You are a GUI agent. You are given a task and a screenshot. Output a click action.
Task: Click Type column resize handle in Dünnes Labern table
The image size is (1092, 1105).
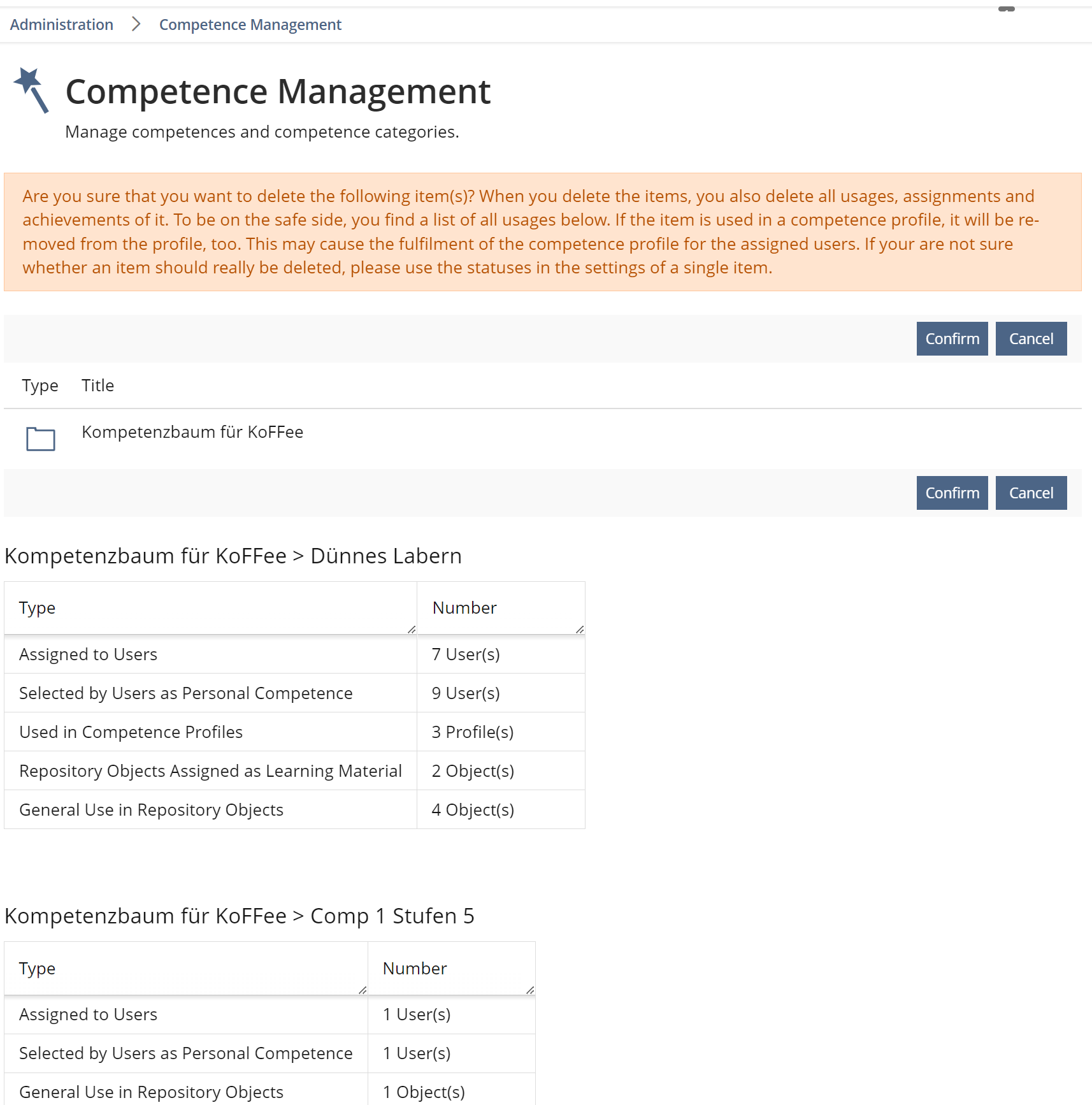coord(412,630)
